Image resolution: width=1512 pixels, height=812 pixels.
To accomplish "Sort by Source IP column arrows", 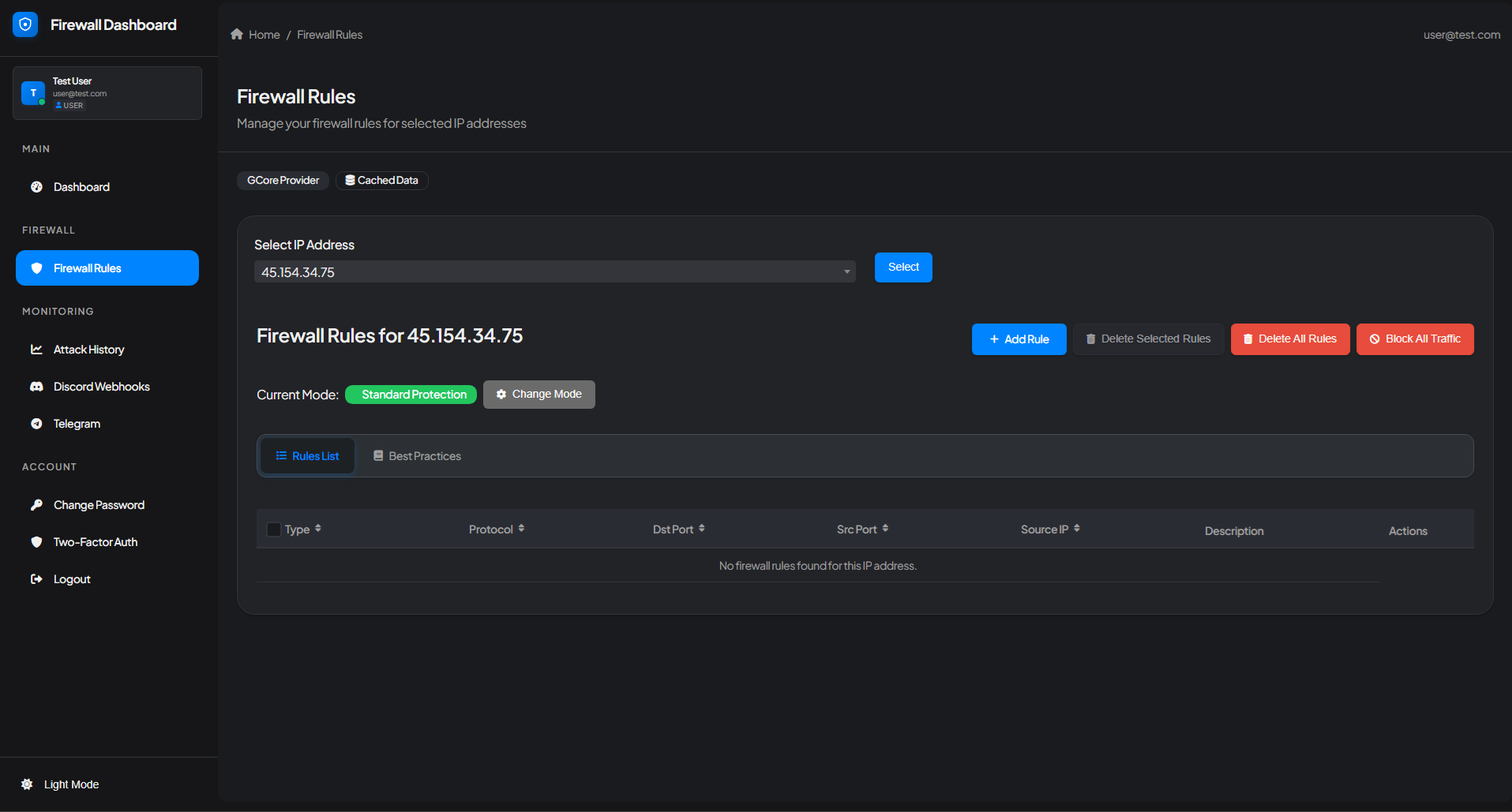I will 1077,529.
